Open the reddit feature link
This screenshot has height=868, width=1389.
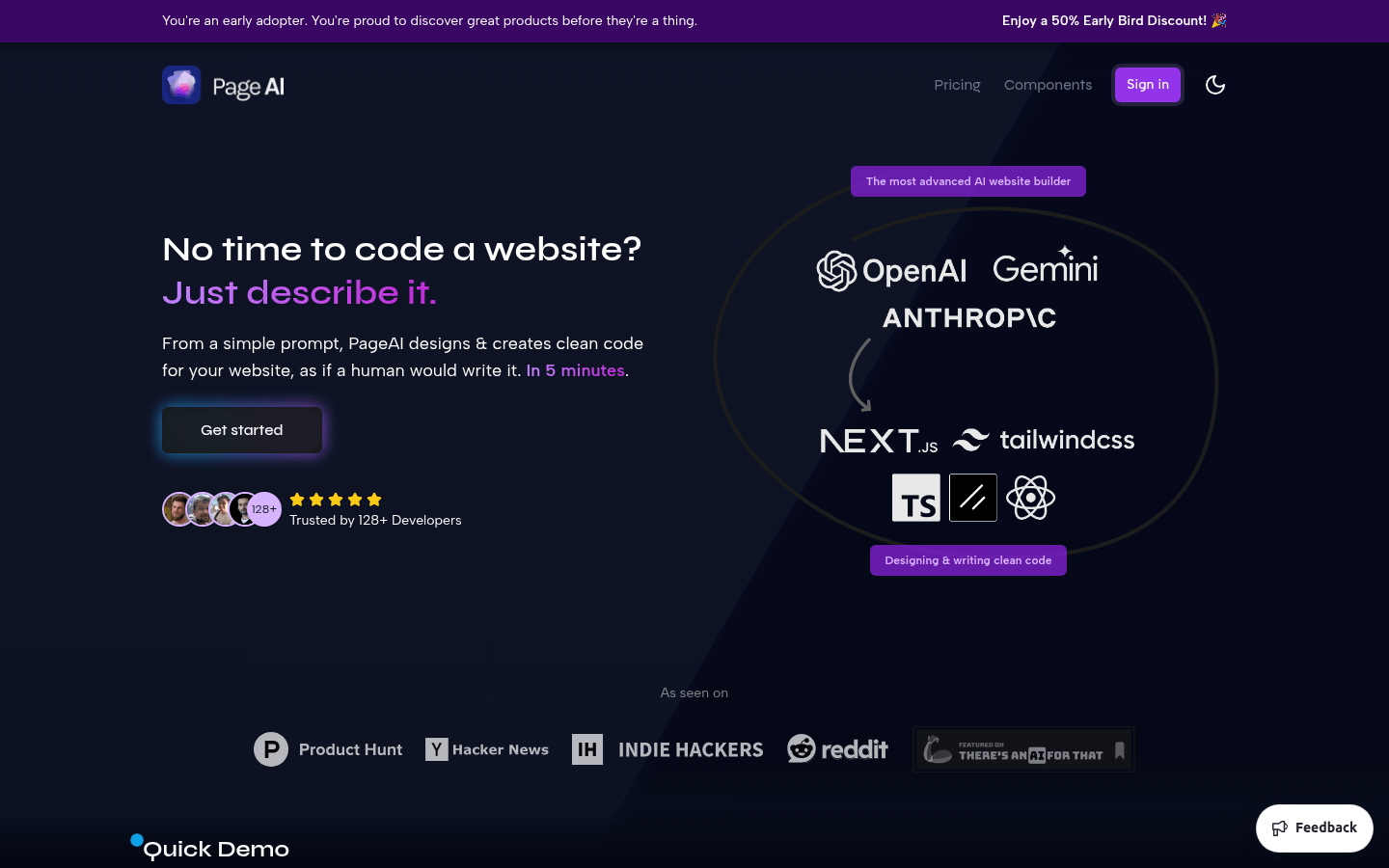click(837, 749)
